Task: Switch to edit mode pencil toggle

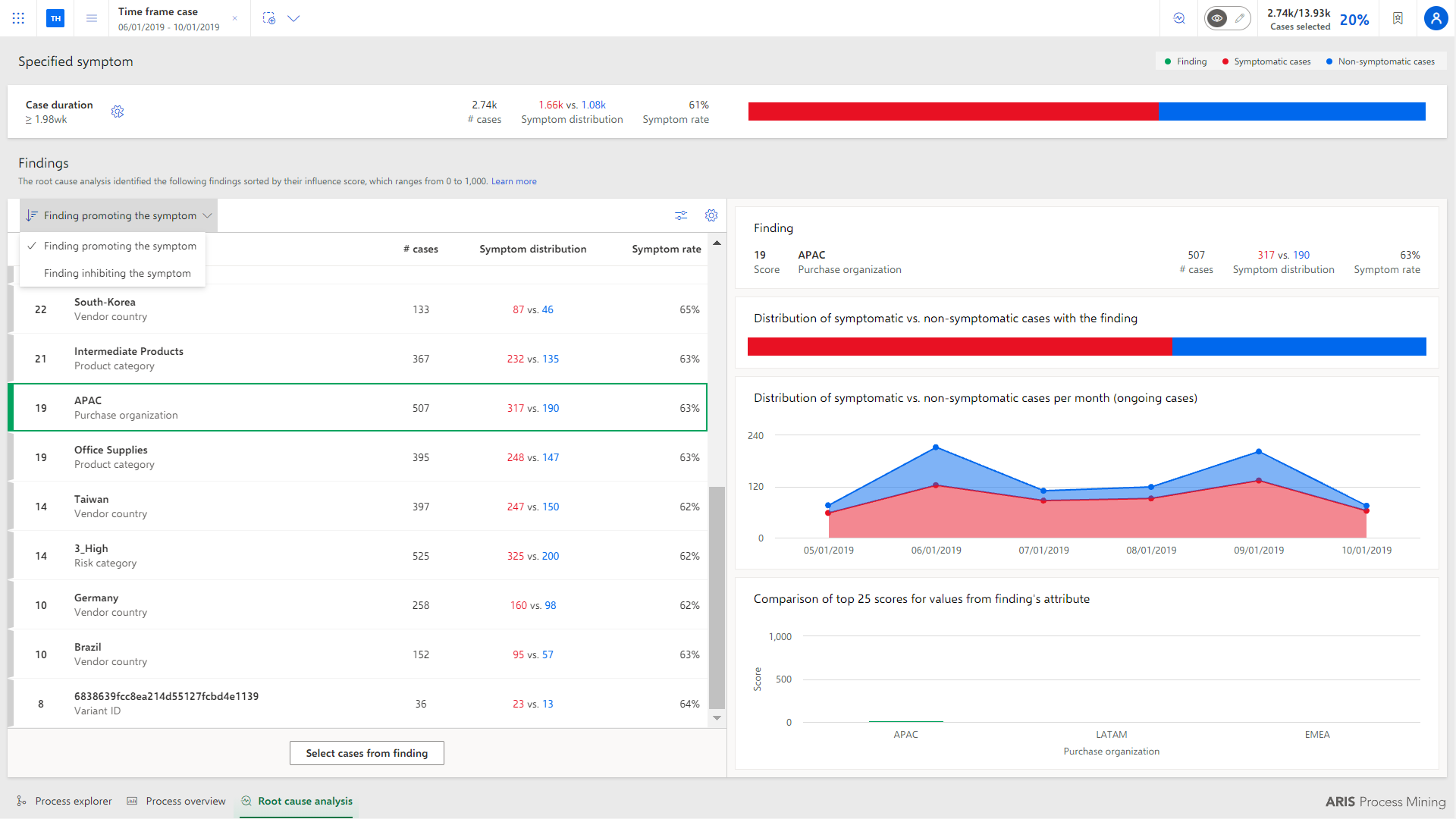Action: tap(1240, 18)
